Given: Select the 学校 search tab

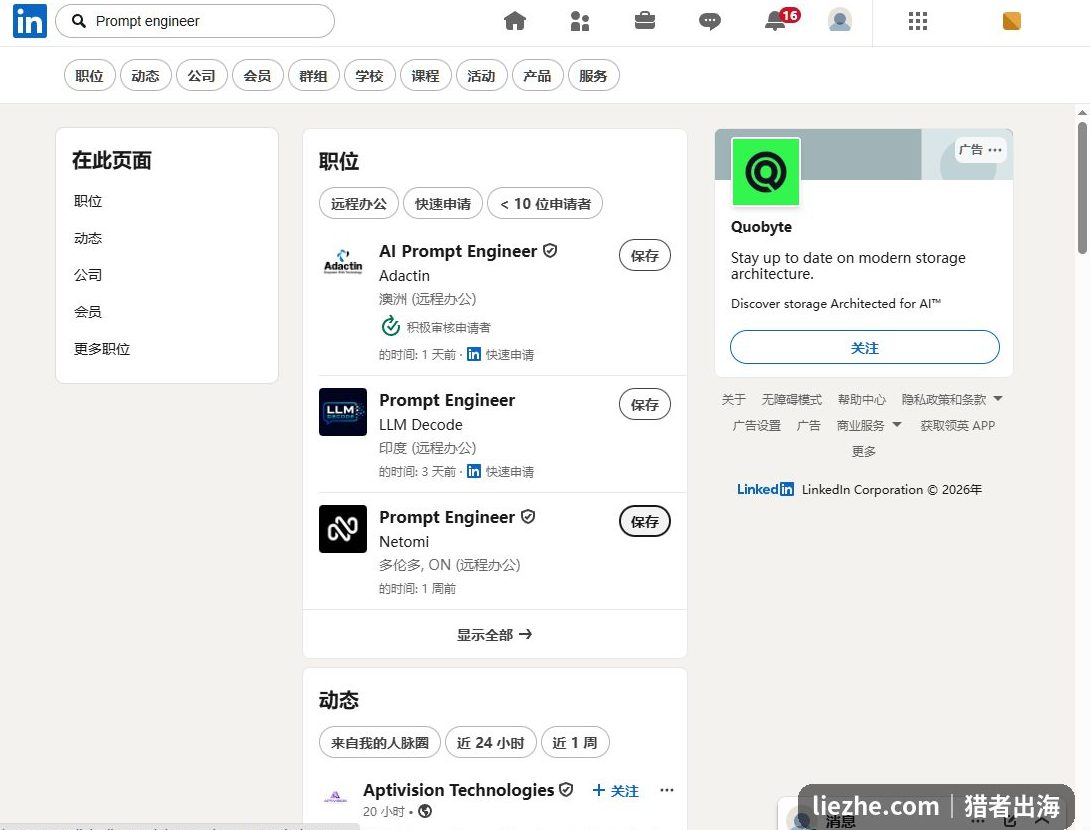Looking at the screenshot, I should point(369,76).
